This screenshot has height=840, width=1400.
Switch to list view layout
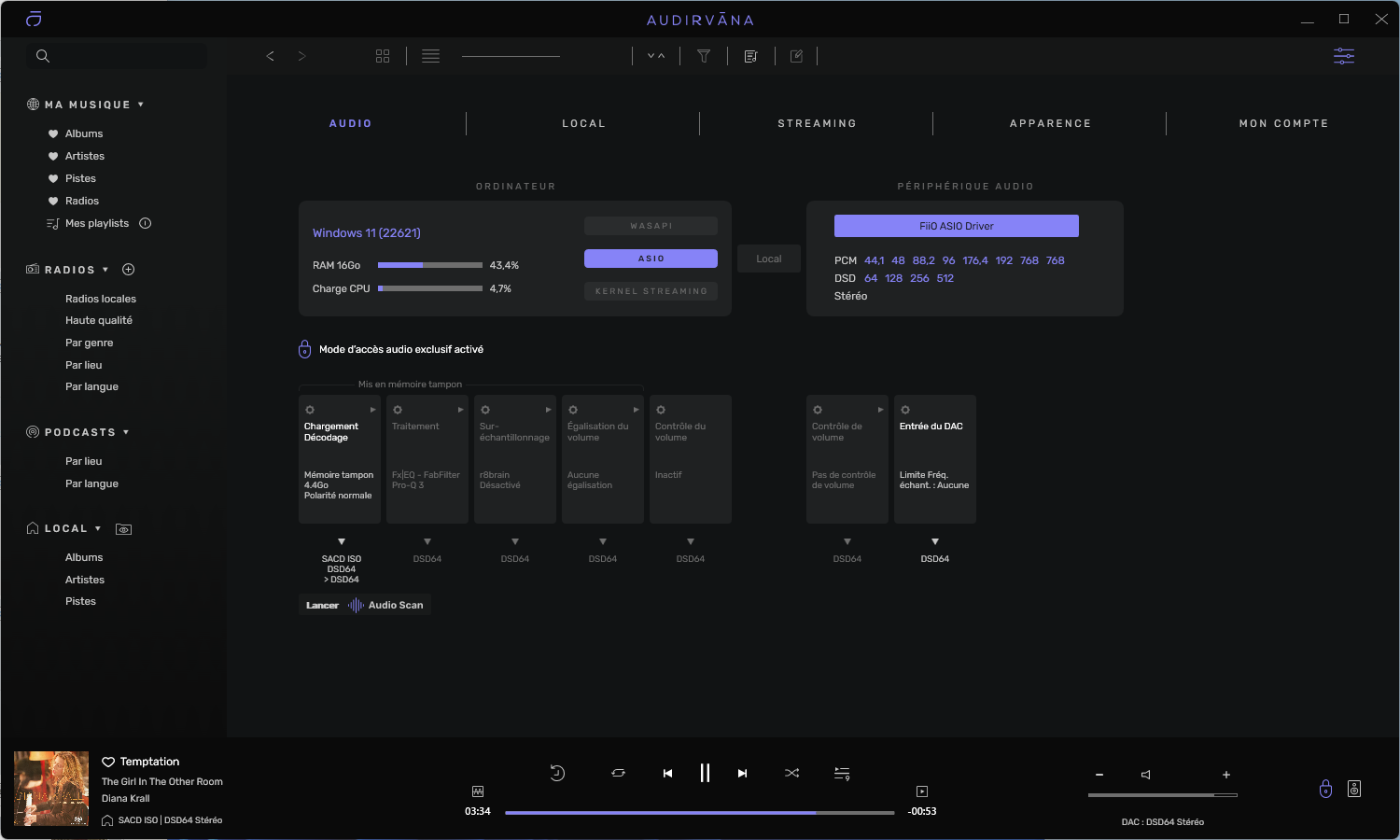(430, 56)
